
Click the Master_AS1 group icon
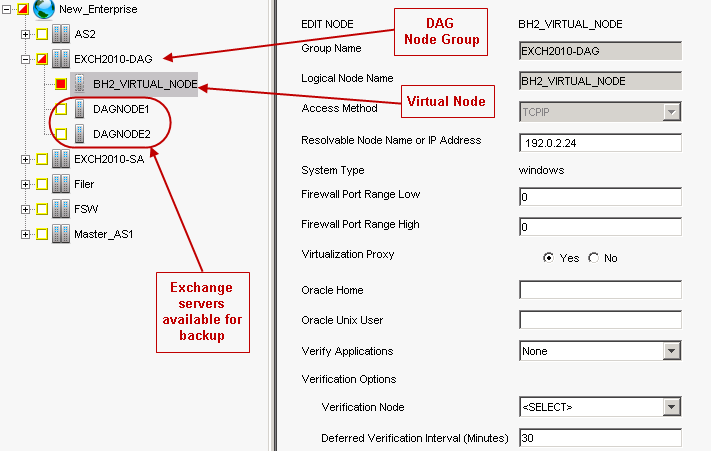(61, 234)
